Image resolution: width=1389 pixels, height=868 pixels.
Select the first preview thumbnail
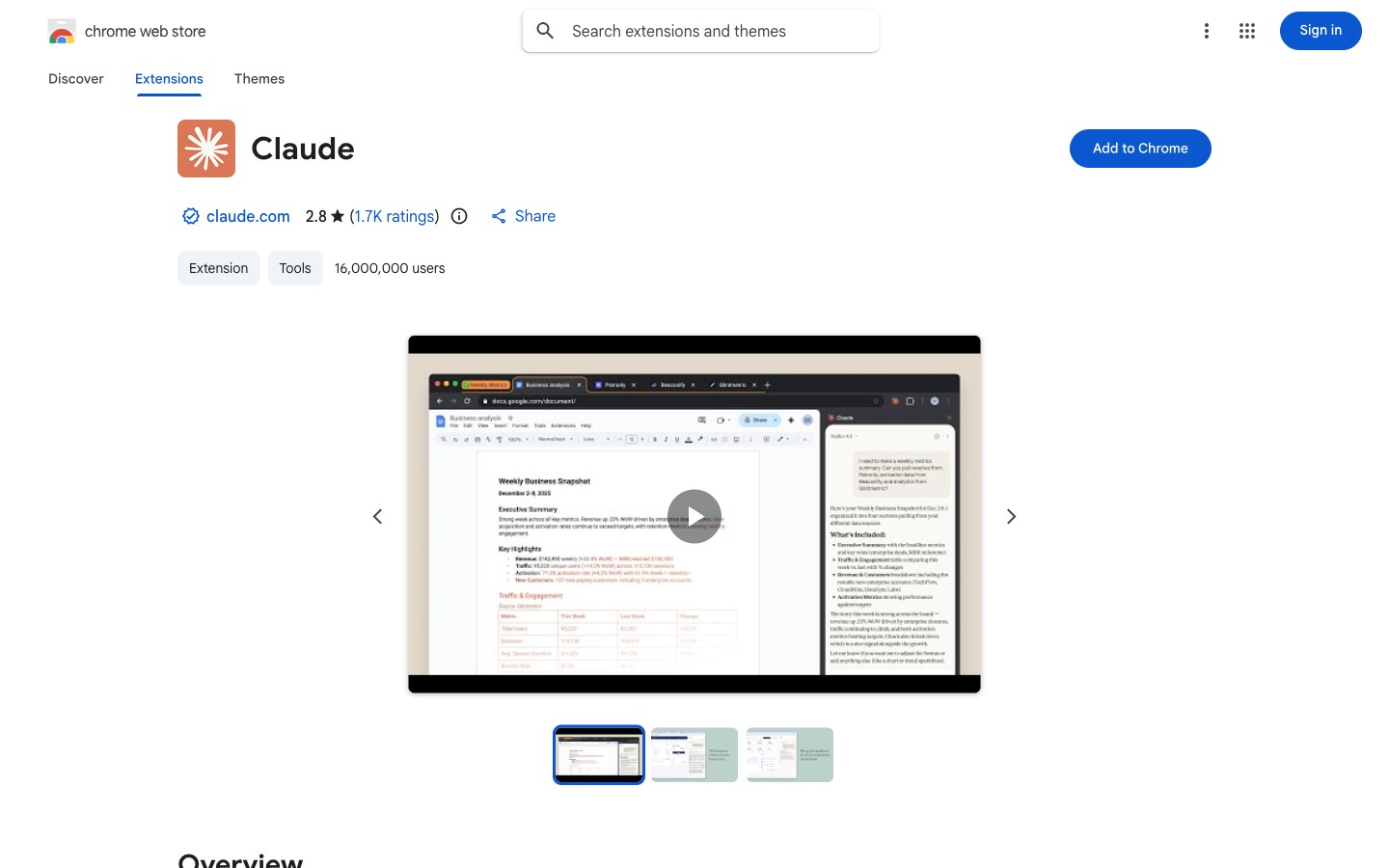pos(599,755)
